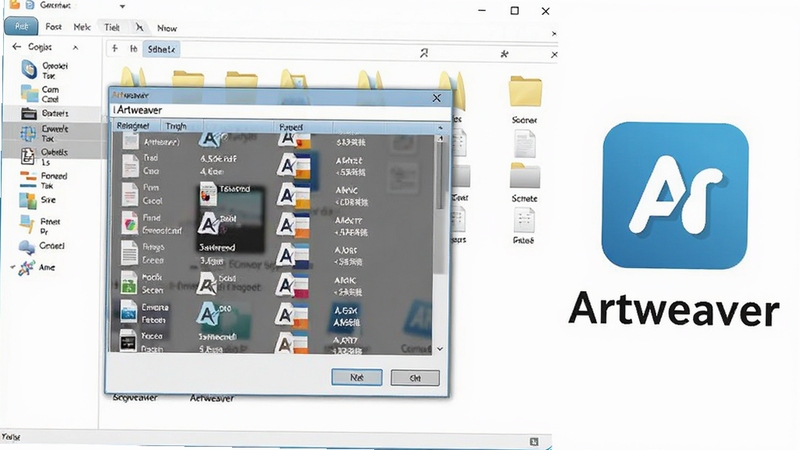Collapse the Gogias pane with the chevron
800x450 pixels.
click(76, 47)
